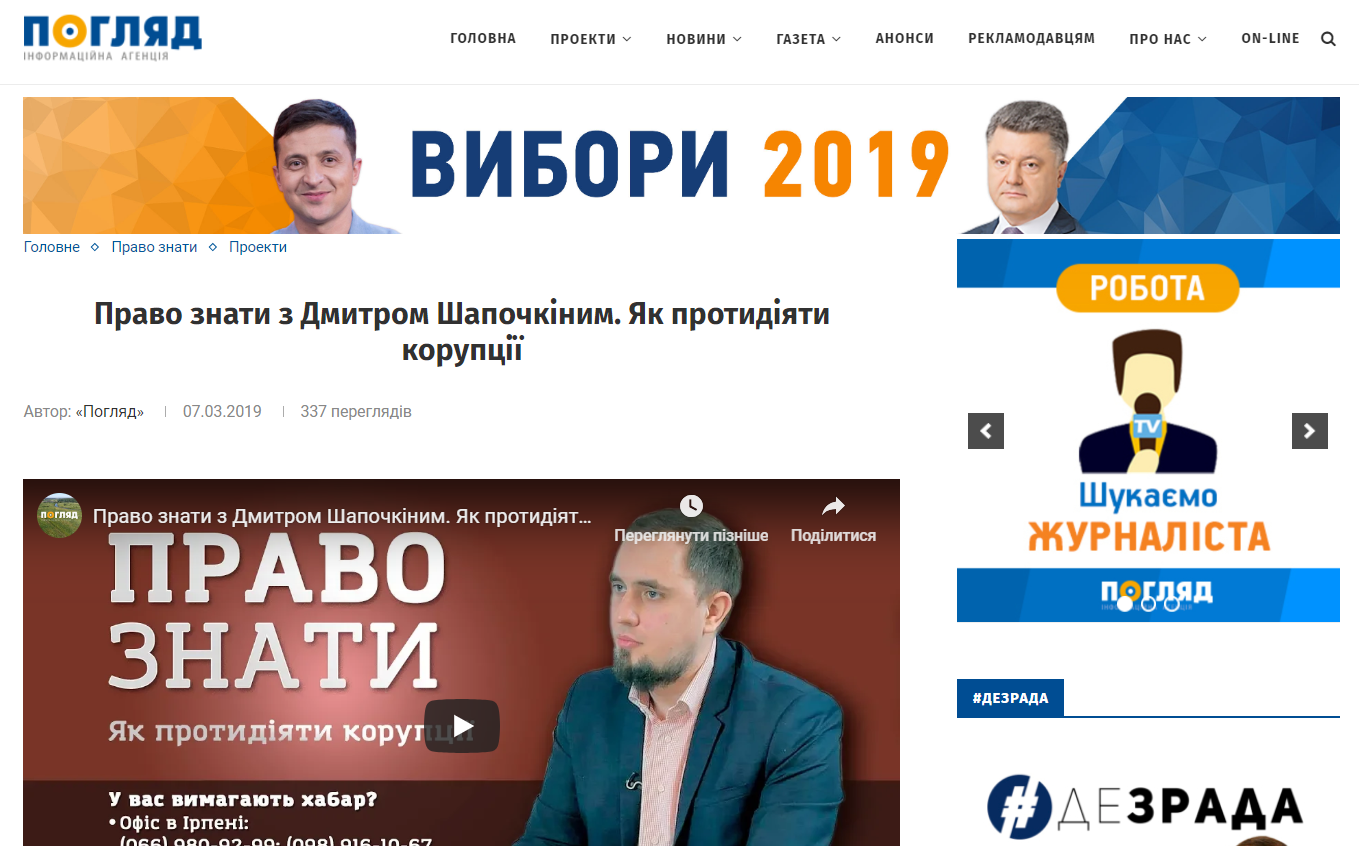Click the Погляд logo in header

pyautogui.click(x=112, y=38)
